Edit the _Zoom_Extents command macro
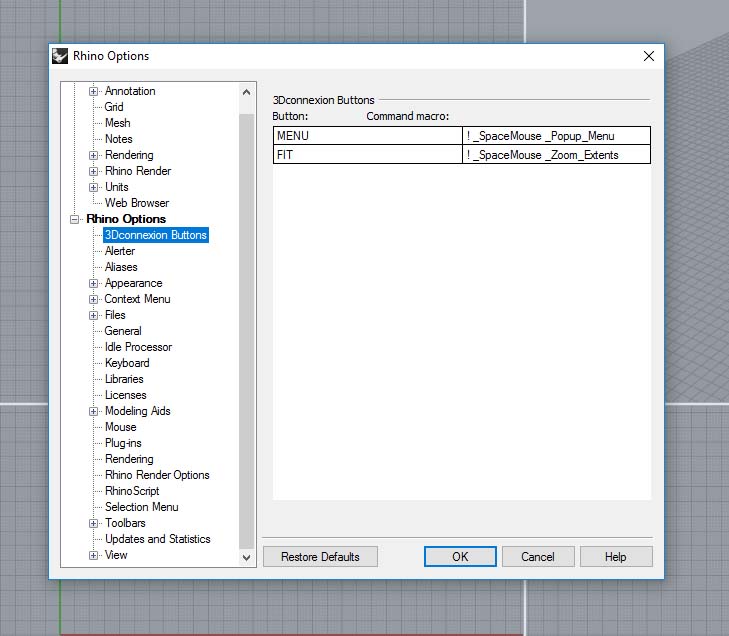The width and height of the screenshot is (729, 636). click(x=557, y=154)
